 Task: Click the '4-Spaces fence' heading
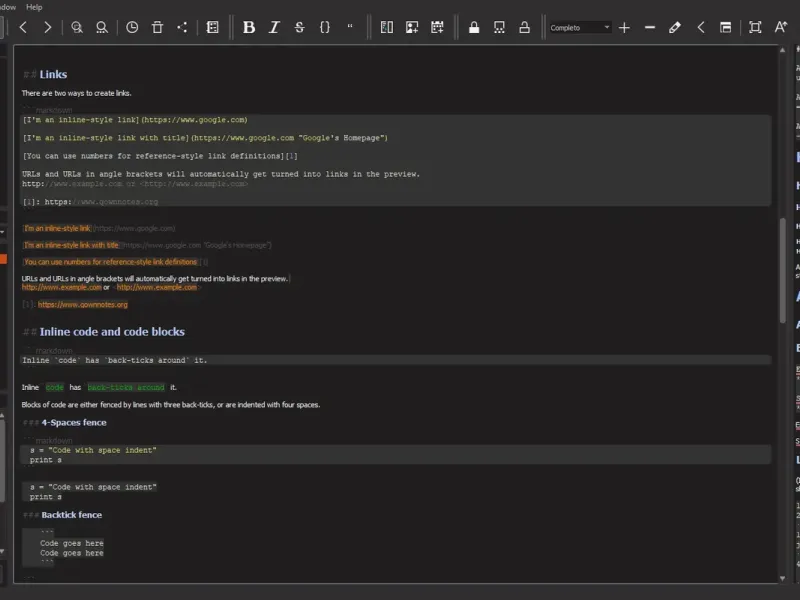coord(74,422)
